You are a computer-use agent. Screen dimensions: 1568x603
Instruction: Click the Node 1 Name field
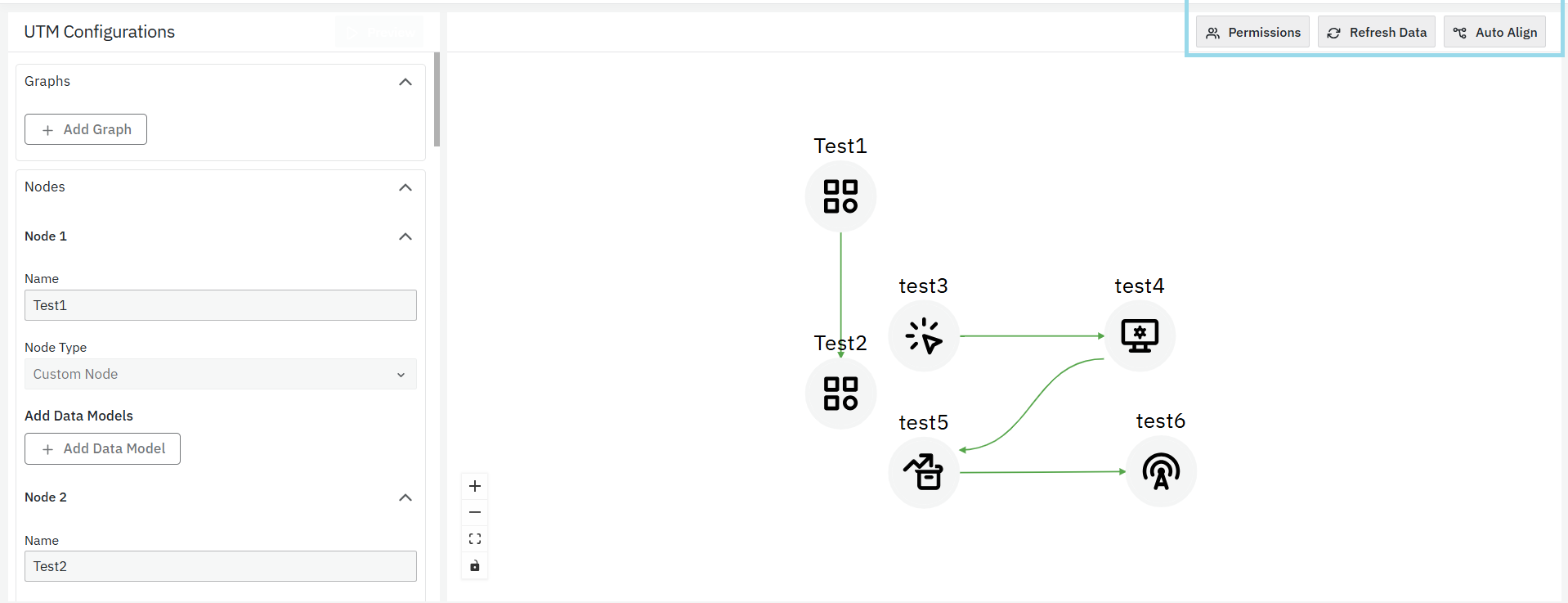[221, 305]
